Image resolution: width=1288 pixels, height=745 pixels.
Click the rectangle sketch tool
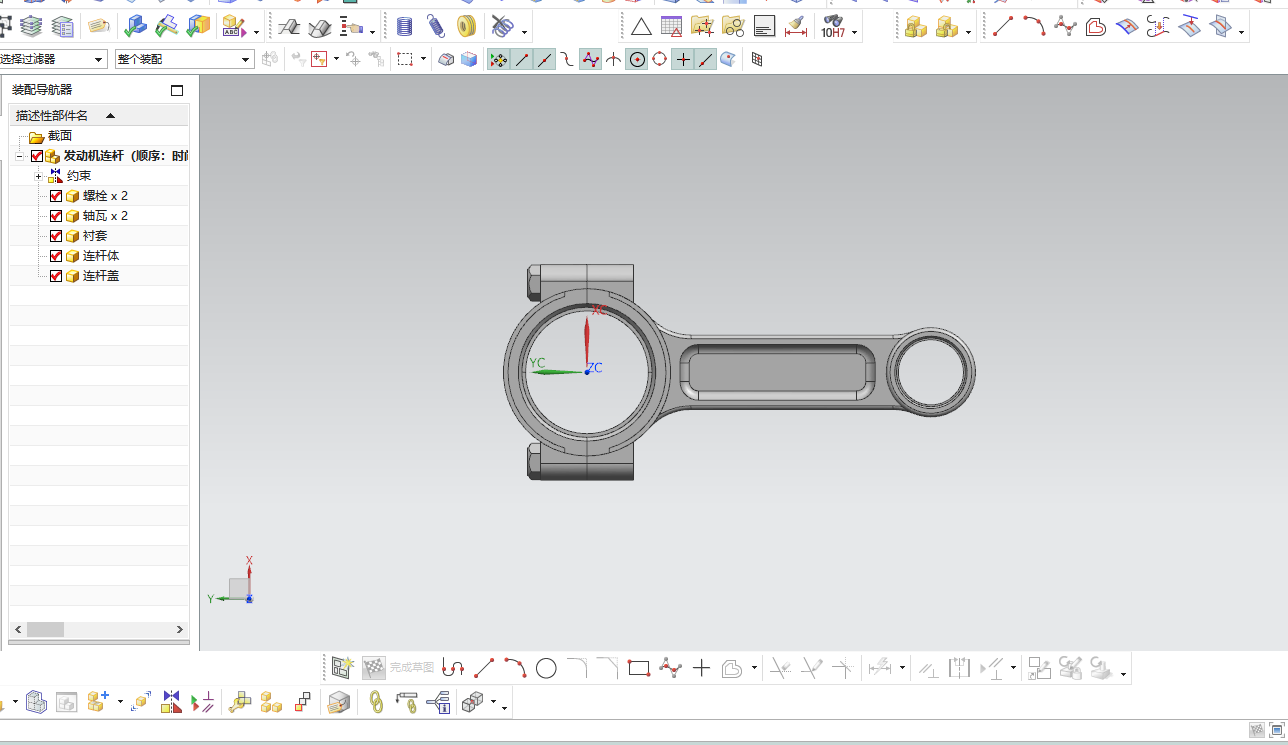639,668
